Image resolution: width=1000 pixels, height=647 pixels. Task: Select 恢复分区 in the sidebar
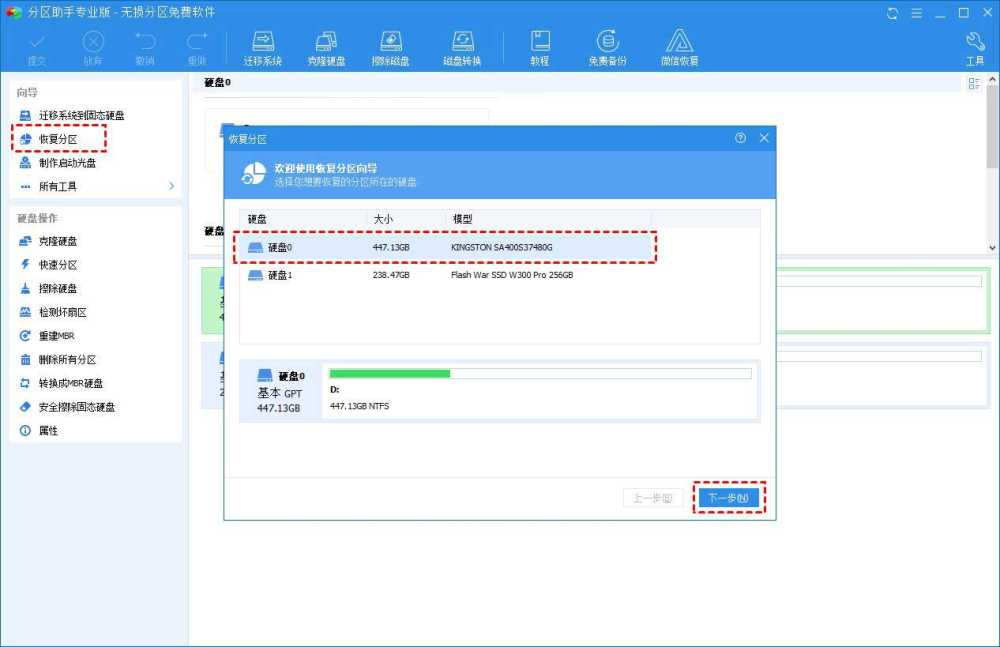(58, 139)
